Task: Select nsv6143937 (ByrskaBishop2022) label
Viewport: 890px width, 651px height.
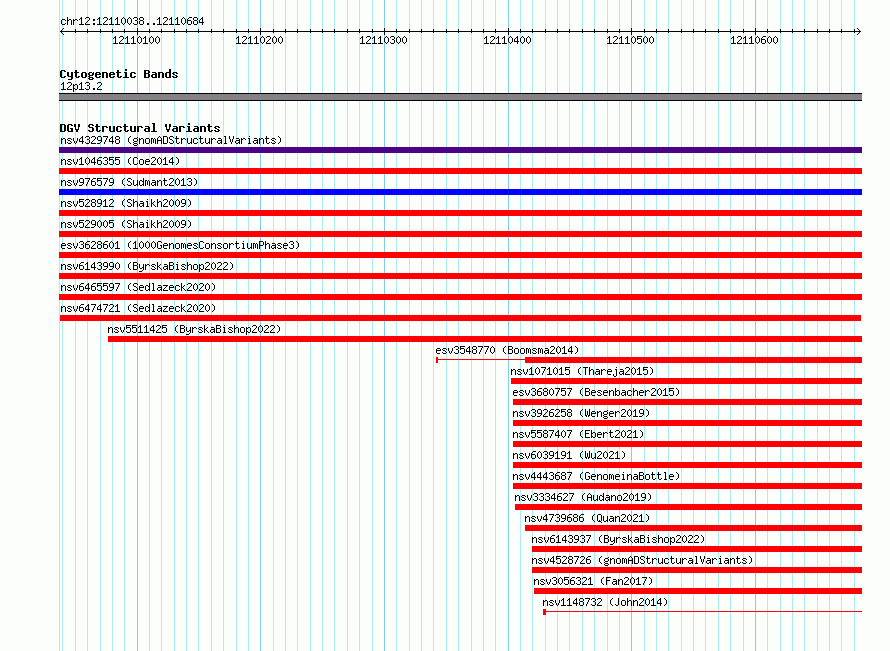Action: tap(618, 539)
